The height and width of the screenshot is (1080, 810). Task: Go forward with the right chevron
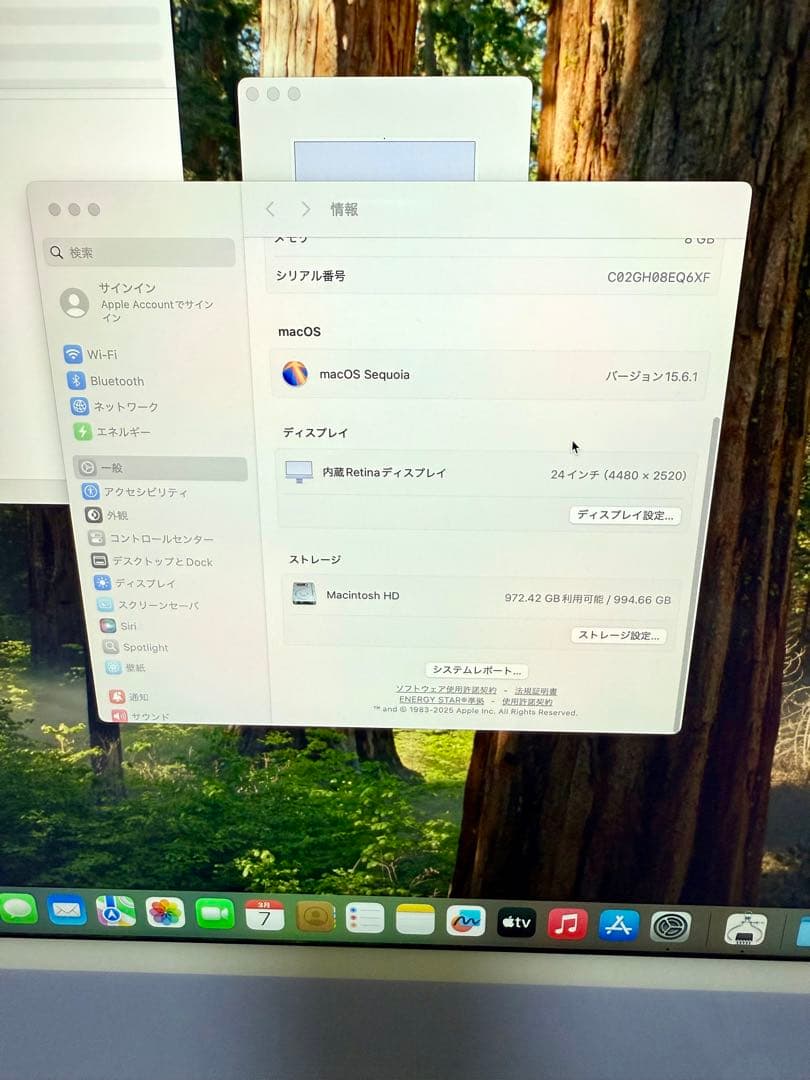point(305,209)
